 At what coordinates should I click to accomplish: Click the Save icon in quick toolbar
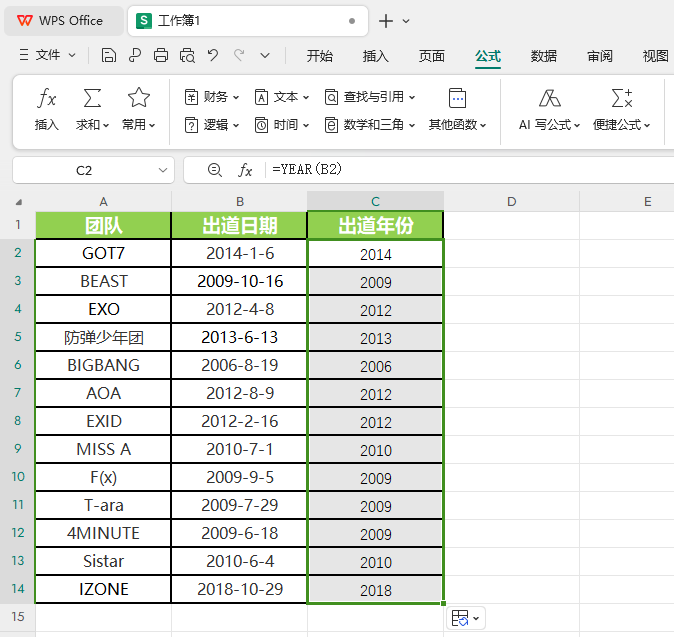click(x=108, y=55)
